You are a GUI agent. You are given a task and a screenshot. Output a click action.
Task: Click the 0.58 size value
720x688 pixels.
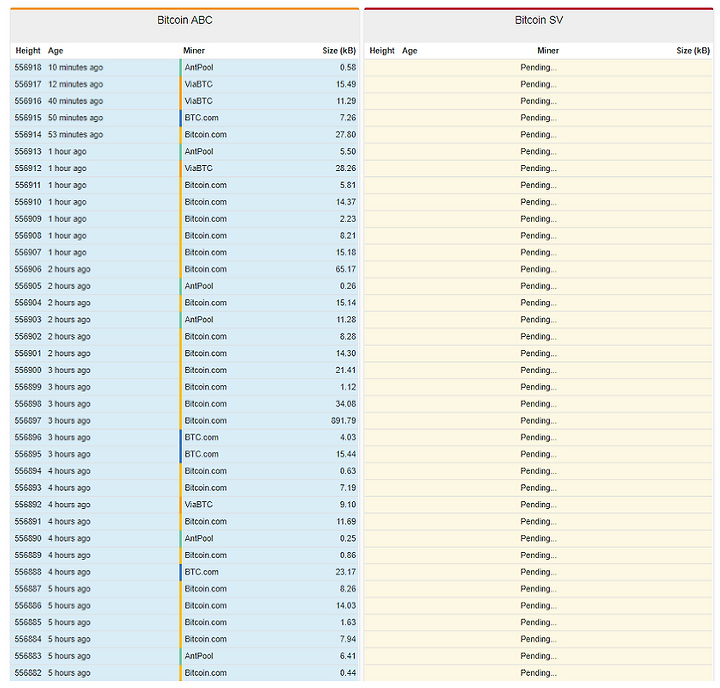coord(348,68)
